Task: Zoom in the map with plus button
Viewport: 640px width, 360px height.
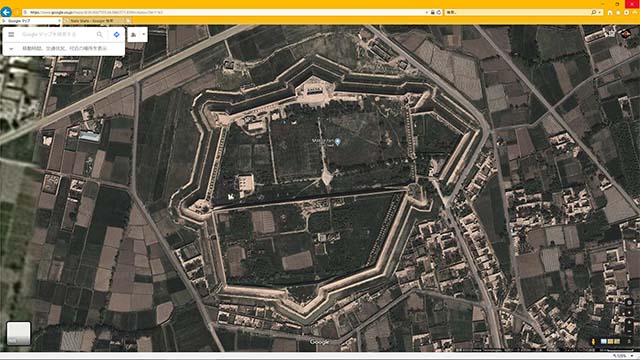Action: (629, 323)
